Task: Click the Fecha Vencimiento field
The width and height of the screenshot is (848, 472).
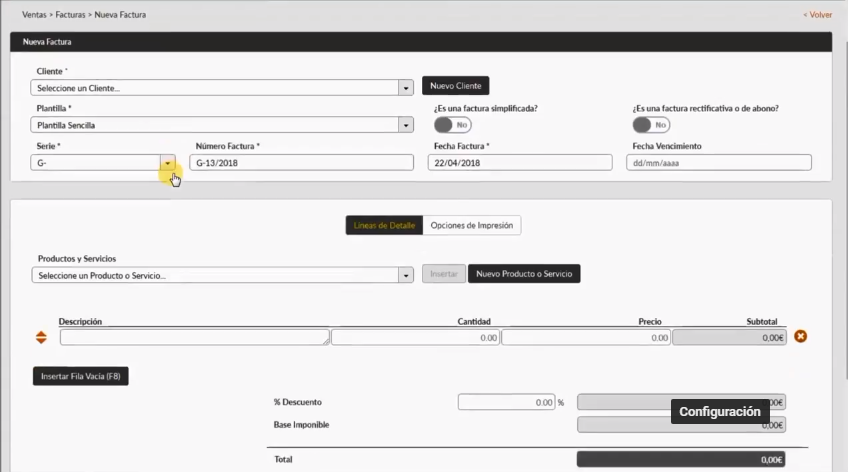Action: pyautogui.click(x=718, y=162)
